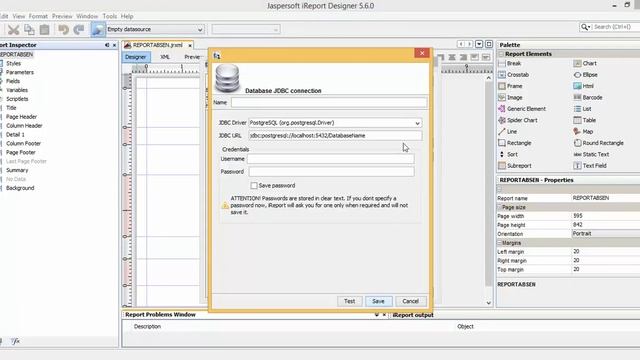
Task: Open the Preview menu
Action: click(x=62, y=16)
